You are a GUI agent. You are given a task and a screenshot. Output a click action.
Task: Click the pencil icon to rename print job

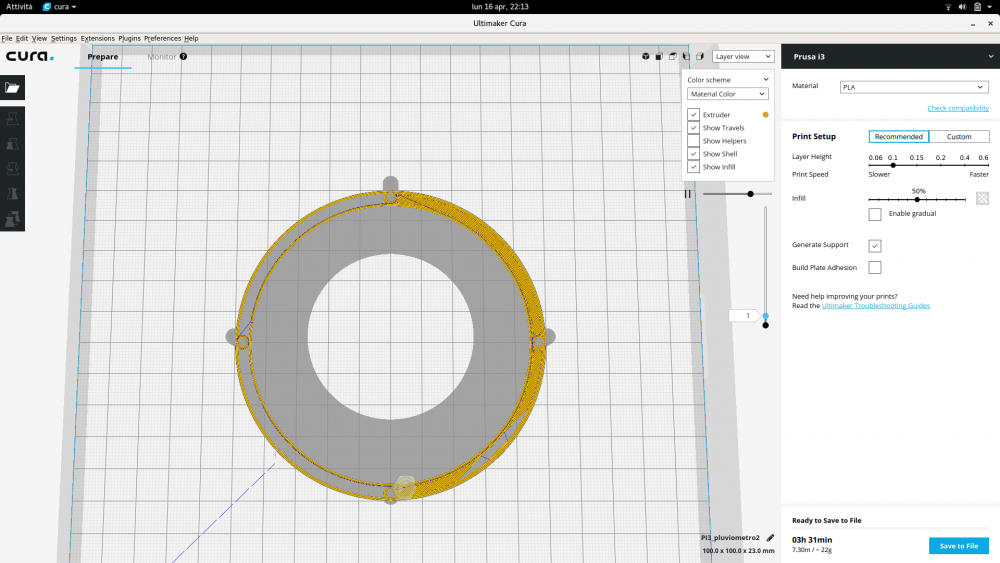pos(770,538)
